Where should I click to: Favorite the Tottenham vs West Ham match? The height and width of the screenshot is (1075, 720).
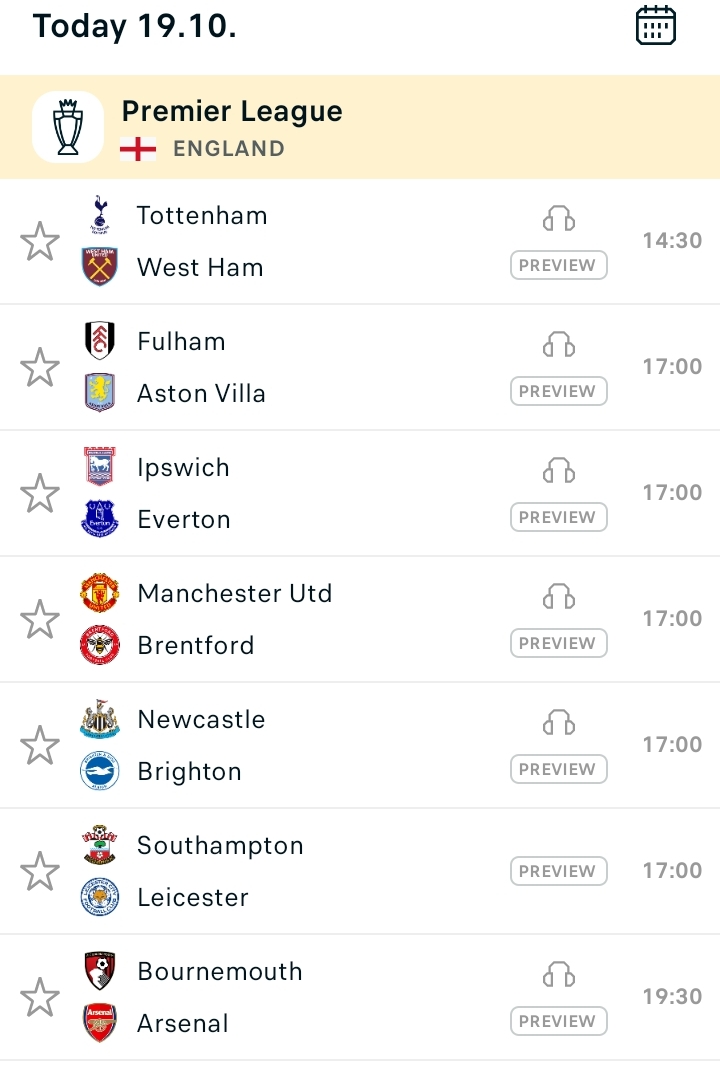point(40,241)
